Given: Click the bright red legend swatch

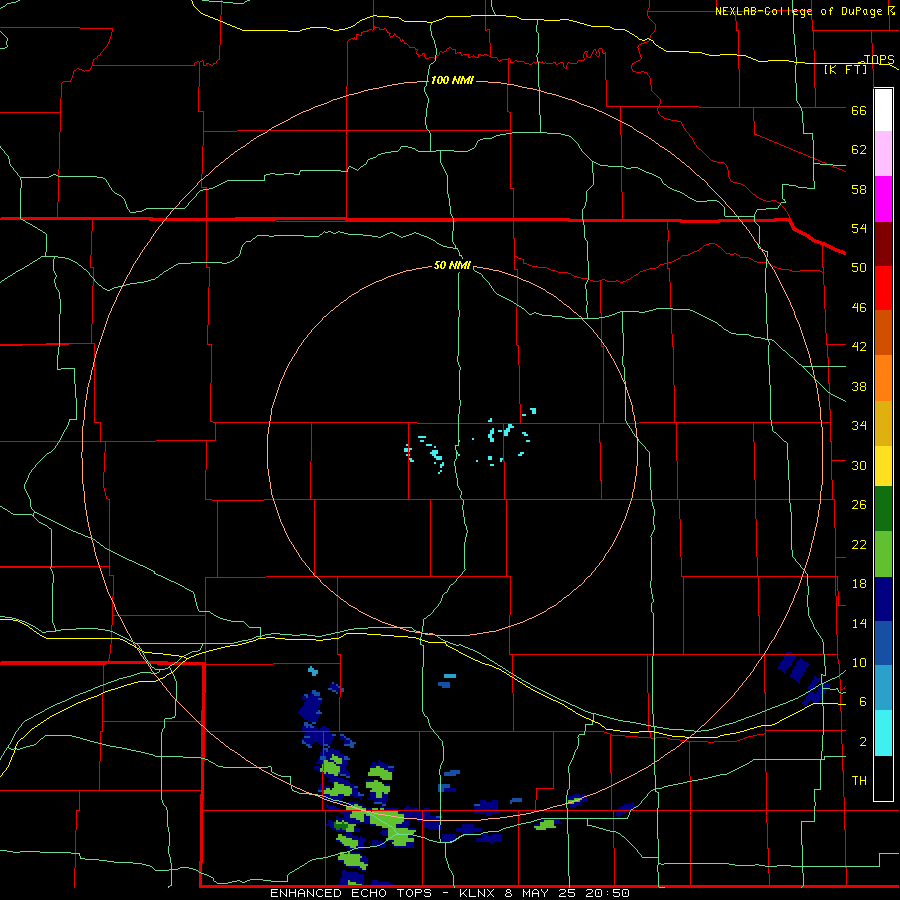Looking at the screenshot, I should tap(883, 288).
